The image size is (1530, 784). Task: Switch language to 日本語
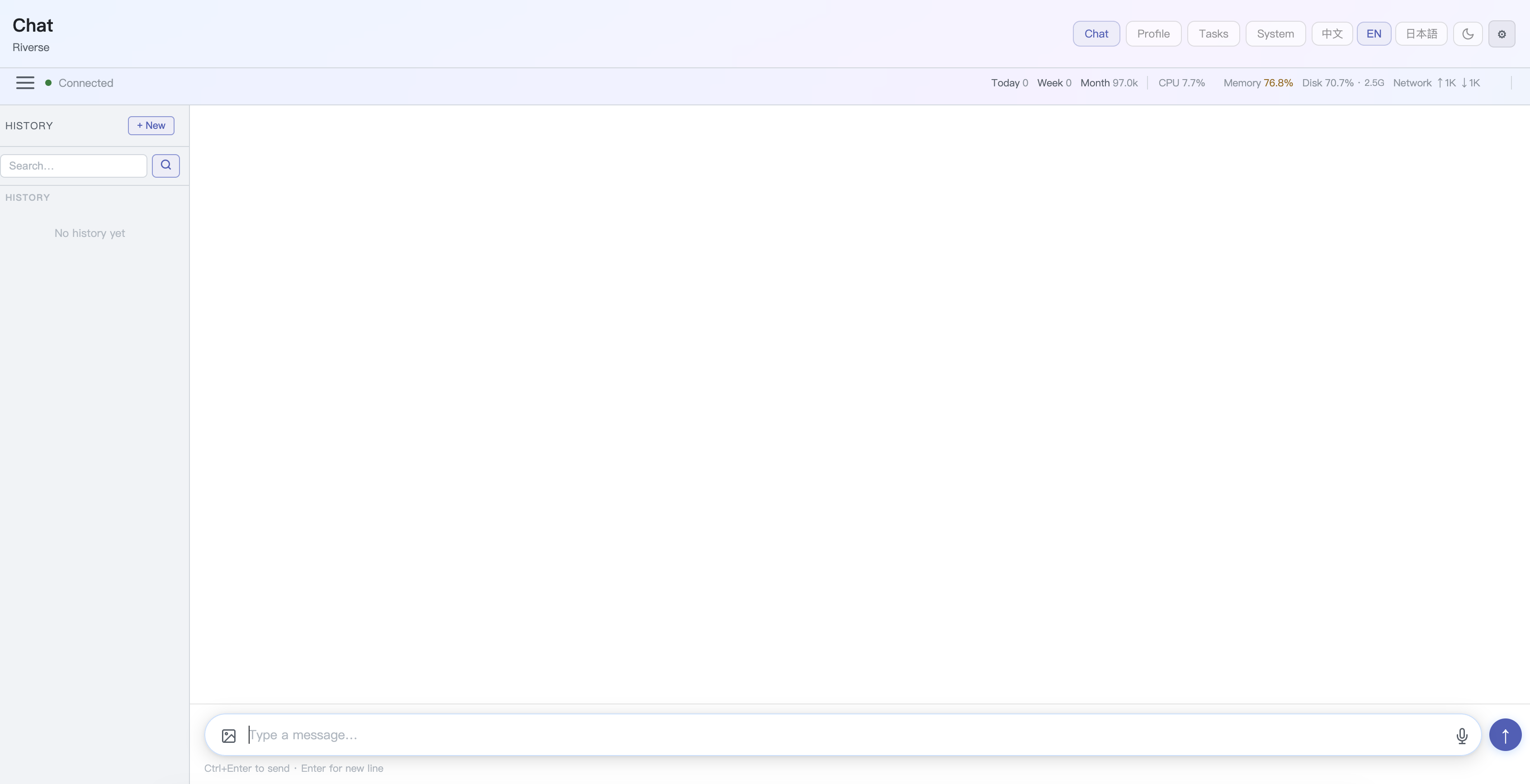pos(1421,34)
